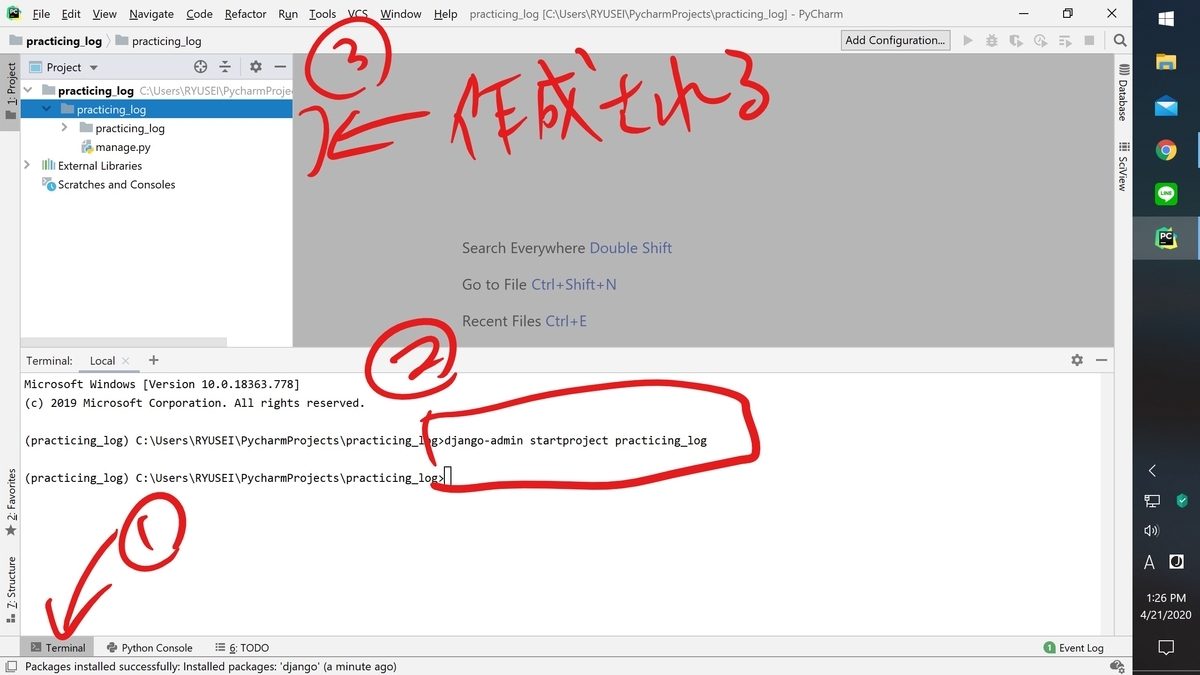This screenshot has width=1200, height=675.
Task: Click the network tray icon
Action: [1151, 500]
